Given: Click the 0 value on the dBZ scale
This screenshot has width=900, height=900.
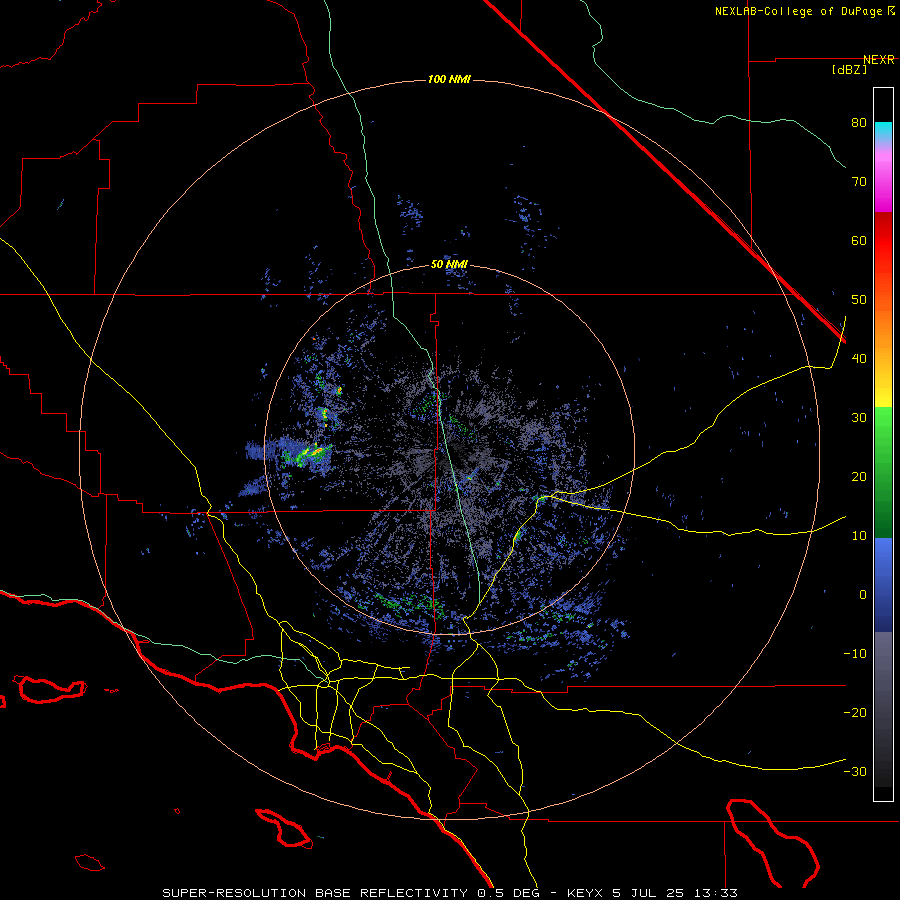Looking at the screenshot, I should [863, 595].
